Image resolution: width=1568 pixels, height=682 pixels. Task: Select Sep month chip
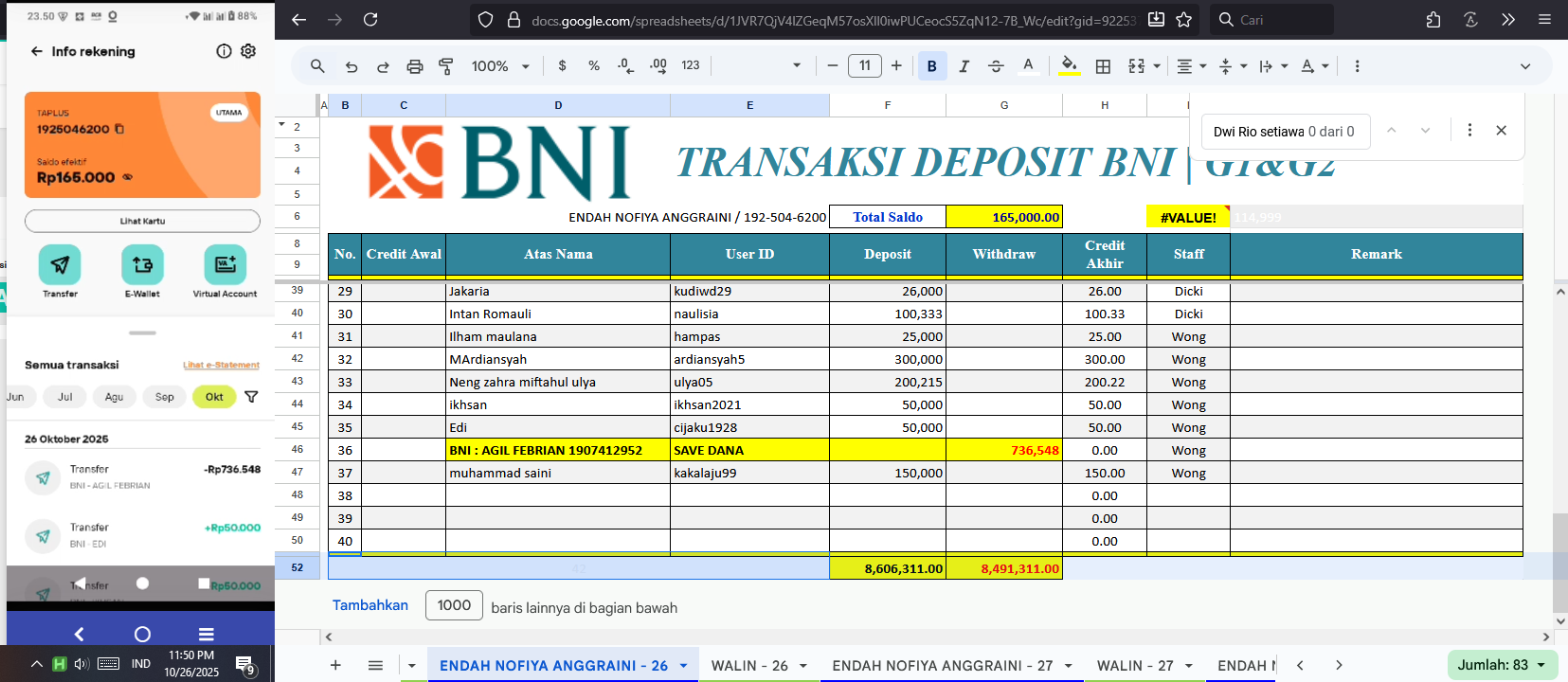tap(165, 397)
